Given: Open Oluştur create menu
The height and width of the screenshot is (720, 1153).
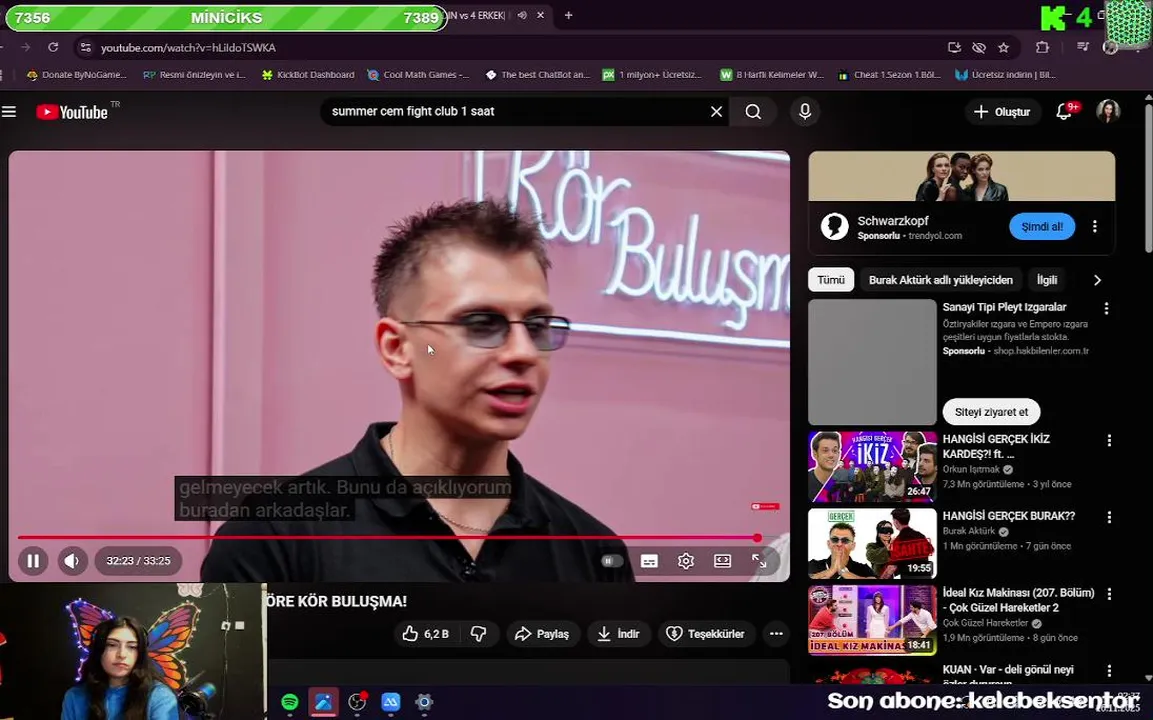Looking at the screenshot, I should pos(1002,112).
